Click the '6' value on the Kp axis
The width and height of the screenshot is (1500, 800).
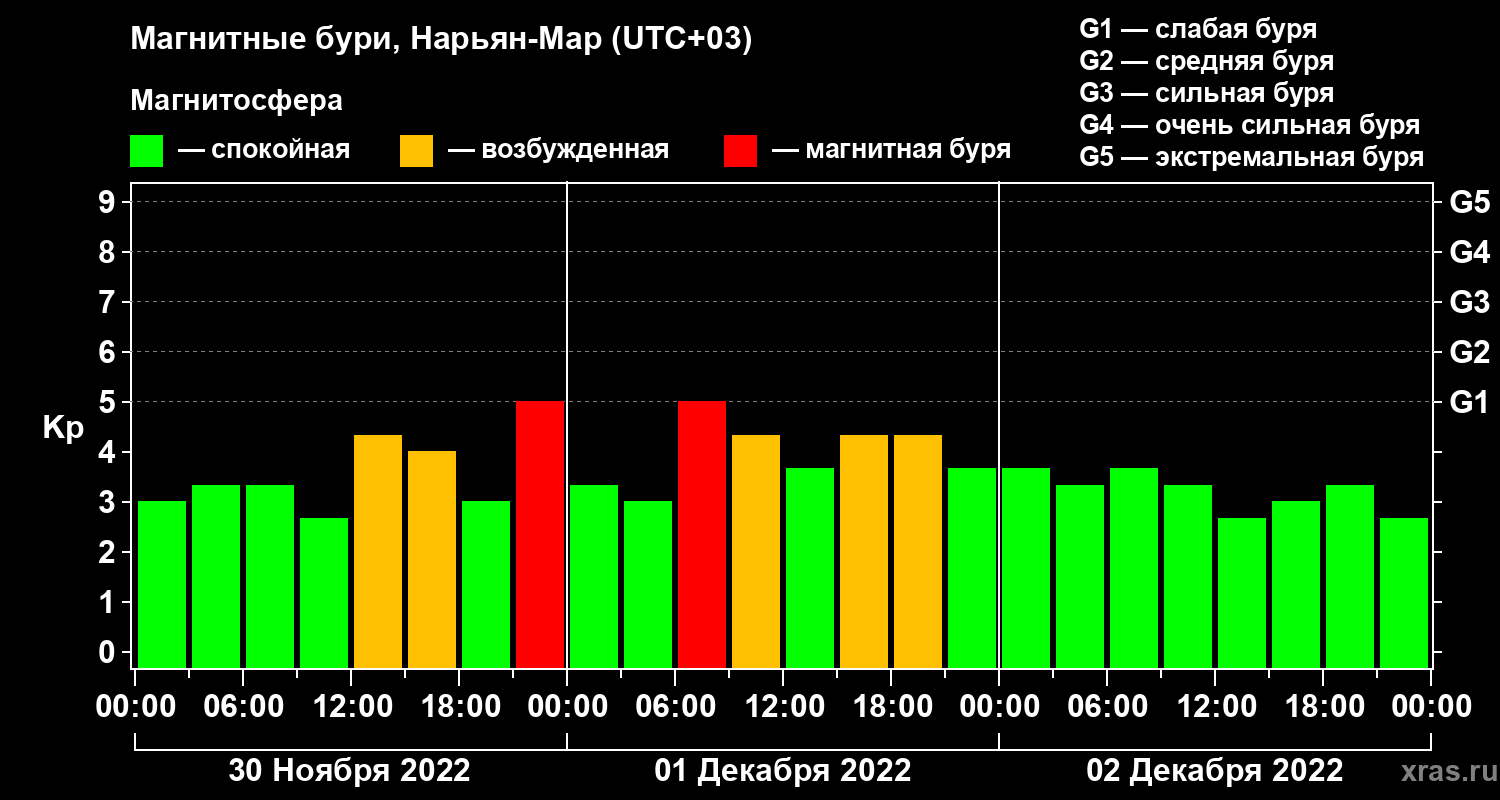coord(109,352)
